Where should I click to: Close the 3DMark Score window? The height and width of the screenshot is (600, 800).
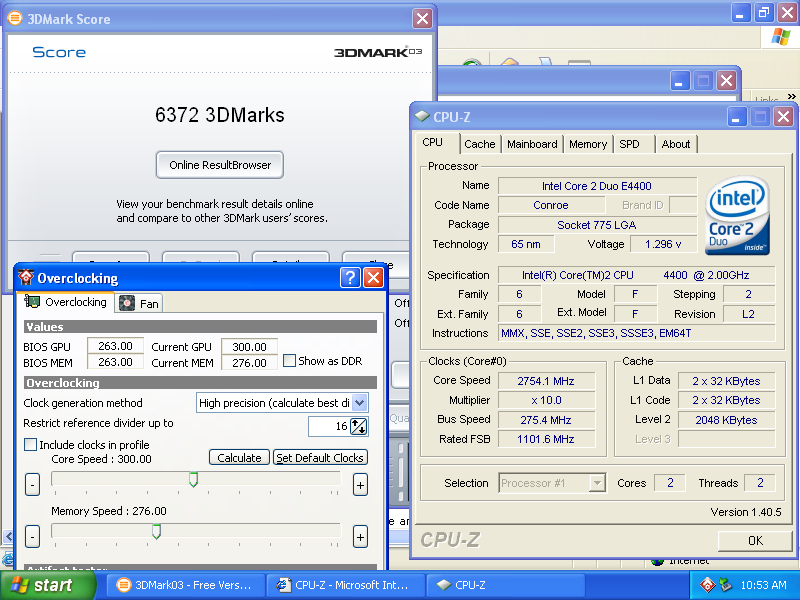(422, 19)
